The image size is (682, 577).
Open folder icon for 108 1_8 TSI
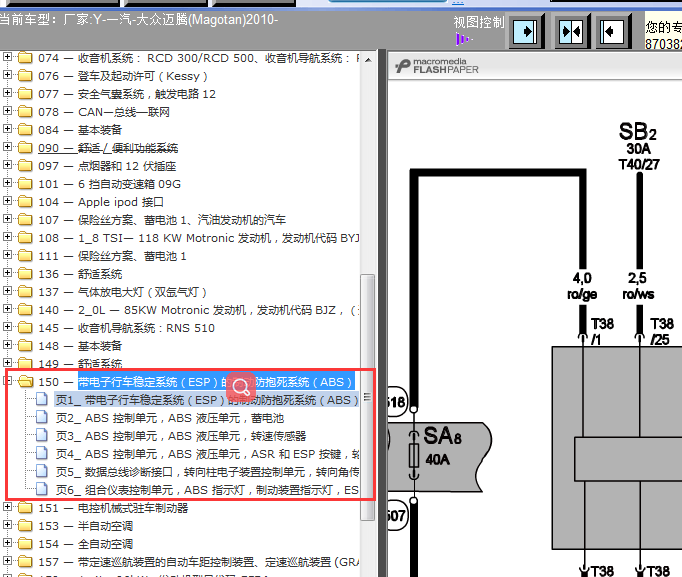[25, 238]
